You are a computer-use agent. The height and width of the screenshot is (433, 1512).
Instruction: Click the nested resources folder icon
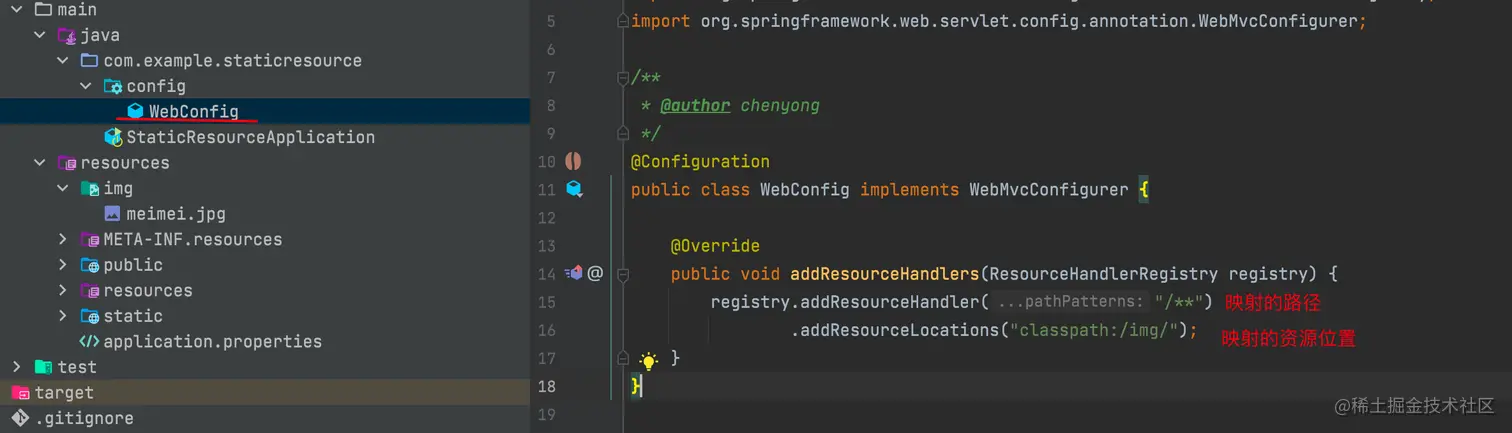[x=89, y=290]
